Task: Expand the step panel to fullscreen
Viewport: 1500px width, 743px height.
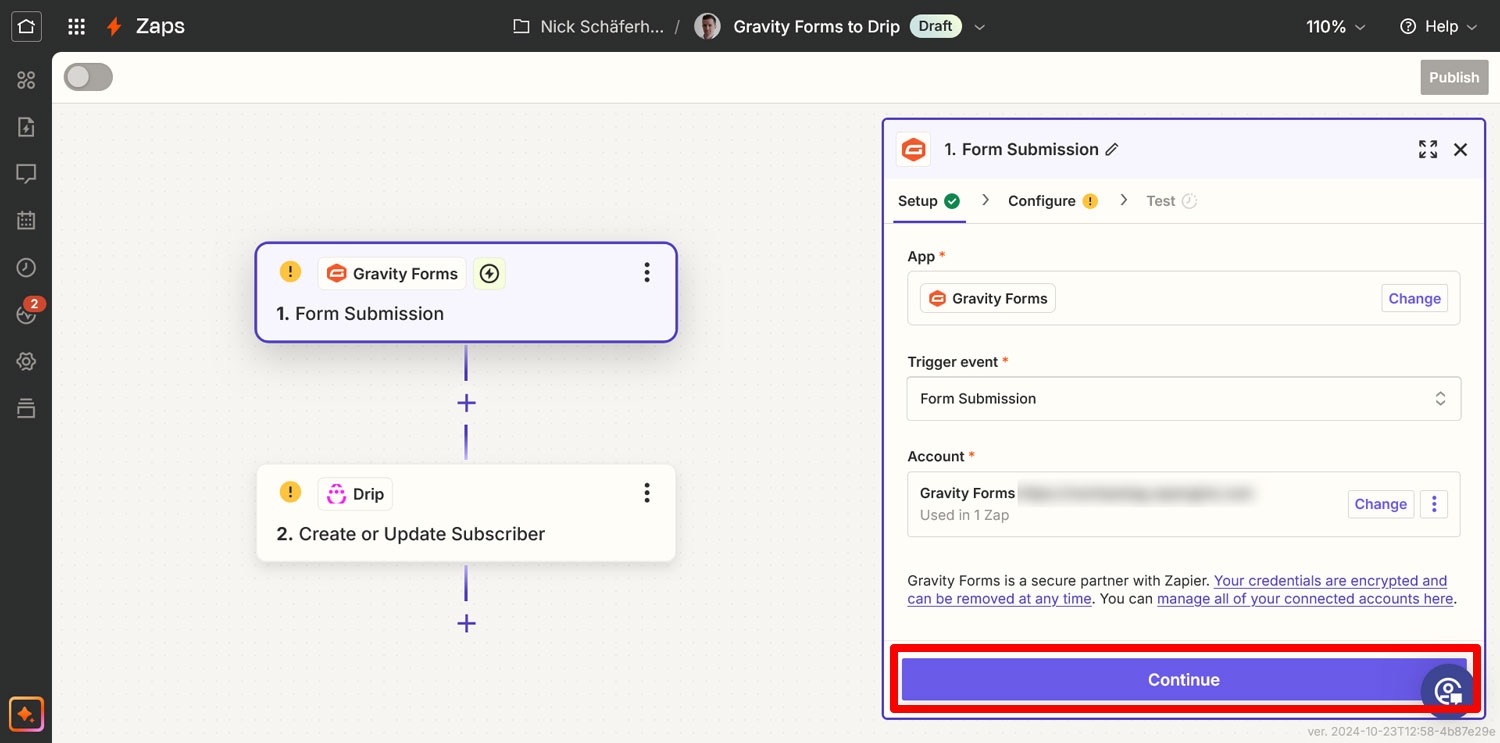Action: (x=1428, y=150)
